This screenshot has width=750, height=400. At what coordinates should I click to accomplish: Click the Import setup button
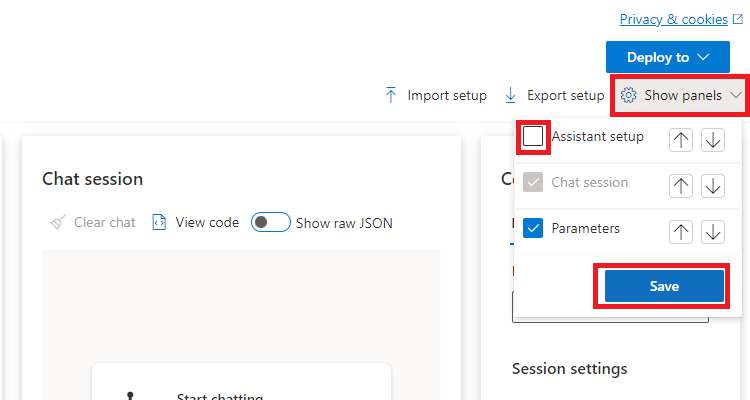tap(436, 95)
